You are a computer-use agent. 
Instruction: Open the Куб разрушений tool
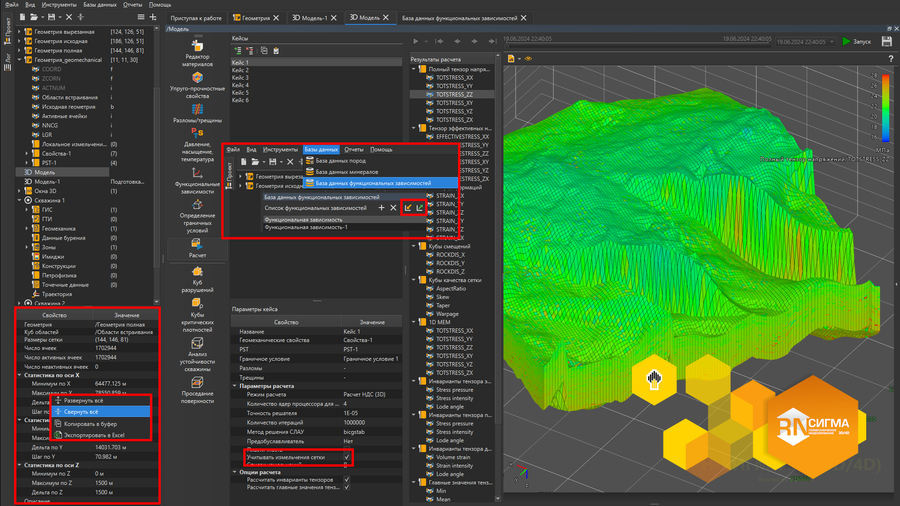pos(197,271)
